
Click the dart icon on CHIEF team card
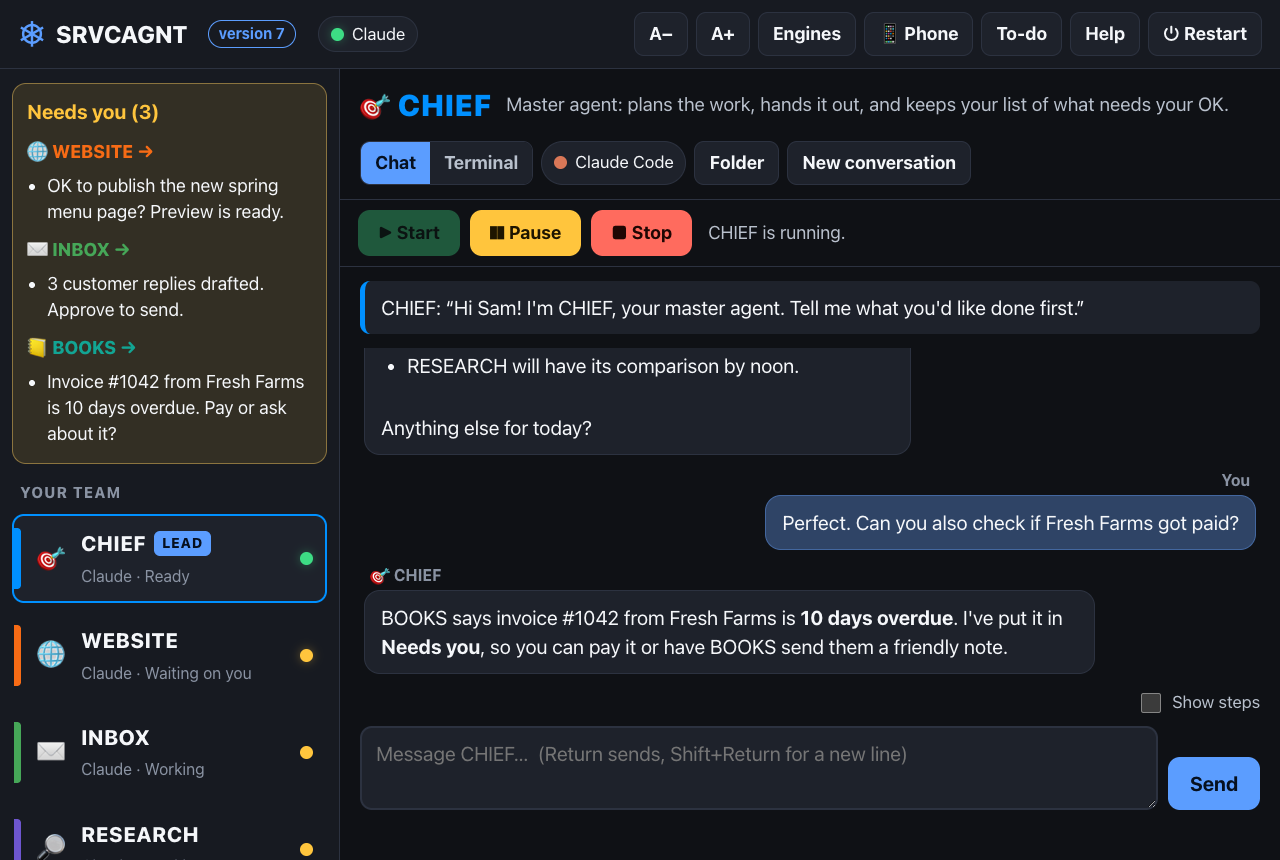[x=51, y=558]
